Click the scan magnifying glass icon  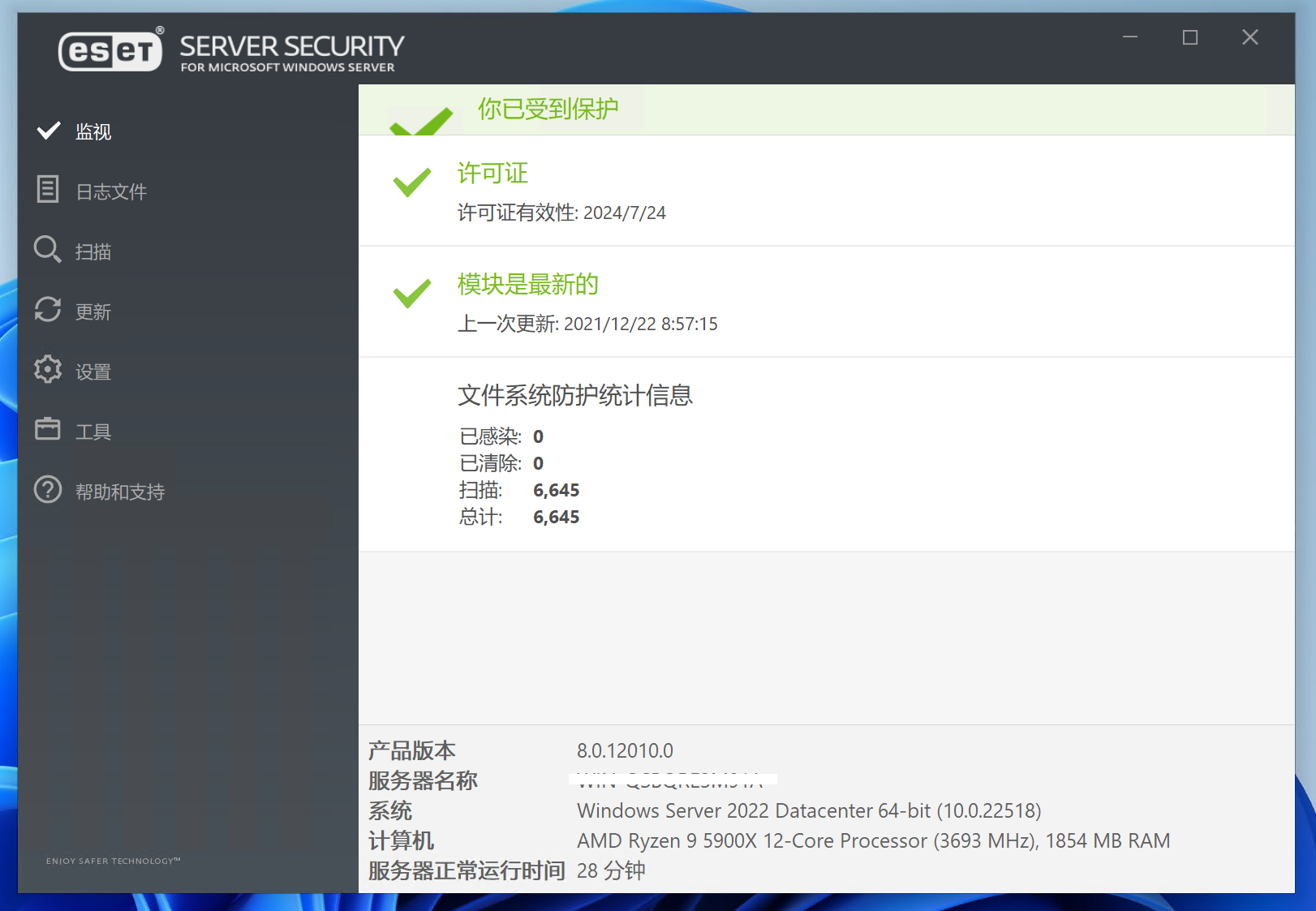[x=47, y=250]
